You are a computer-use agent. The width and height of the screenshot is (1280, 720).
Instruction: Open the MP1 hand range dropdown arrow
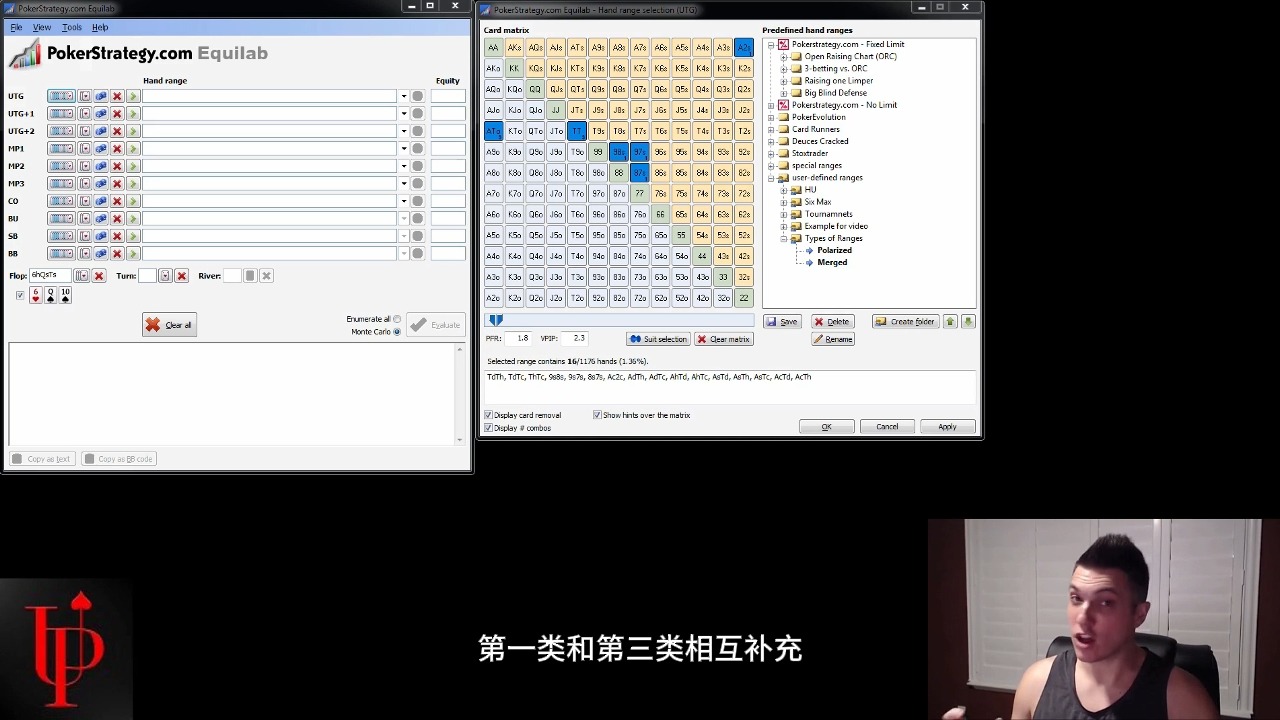[x=404, y=149]
